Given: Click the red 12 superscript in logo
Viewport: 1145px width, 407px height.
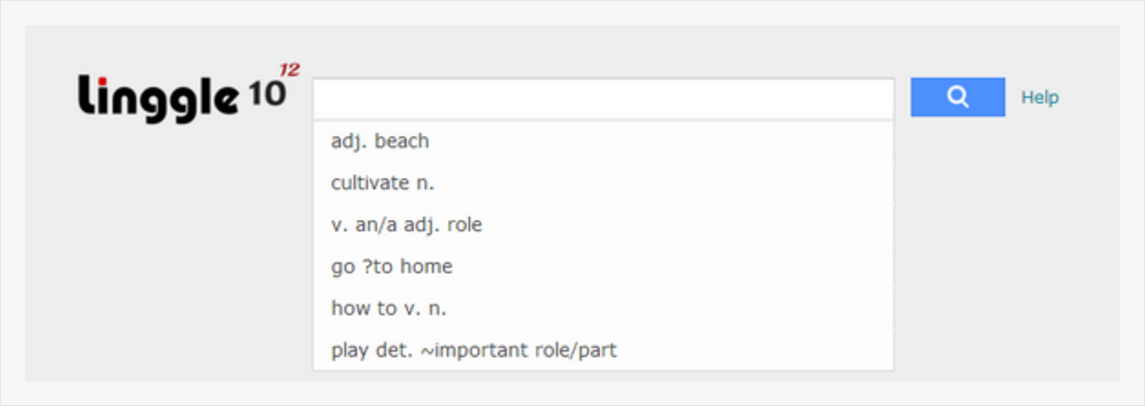Looking at the screenshot, I should pos(289,71).
